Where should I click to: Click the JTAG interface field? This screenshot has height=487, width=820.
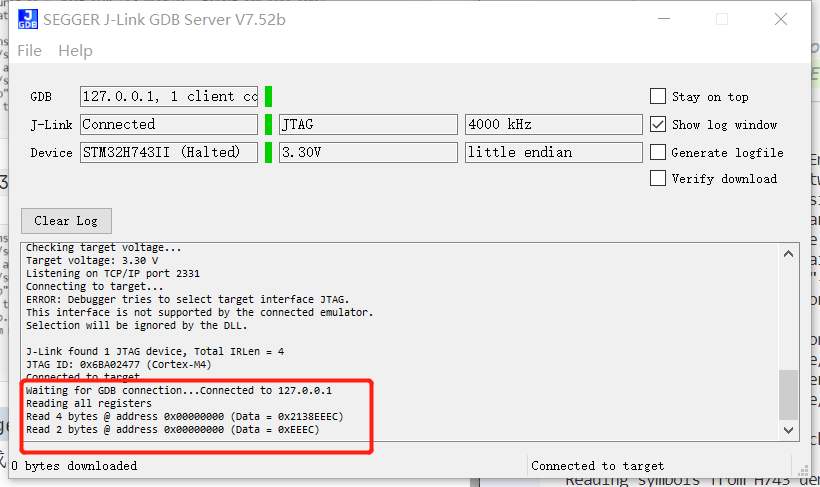(368, 124)
